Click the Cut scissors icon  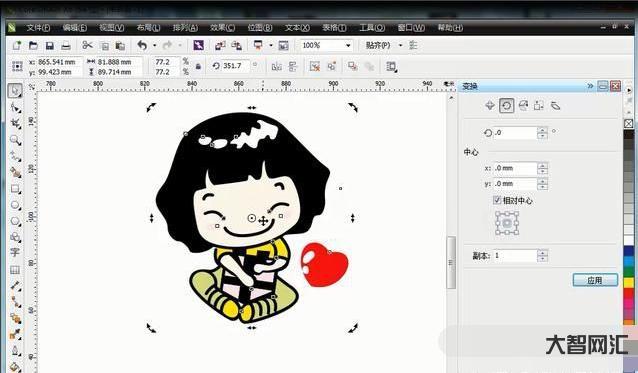pos(87,45)
